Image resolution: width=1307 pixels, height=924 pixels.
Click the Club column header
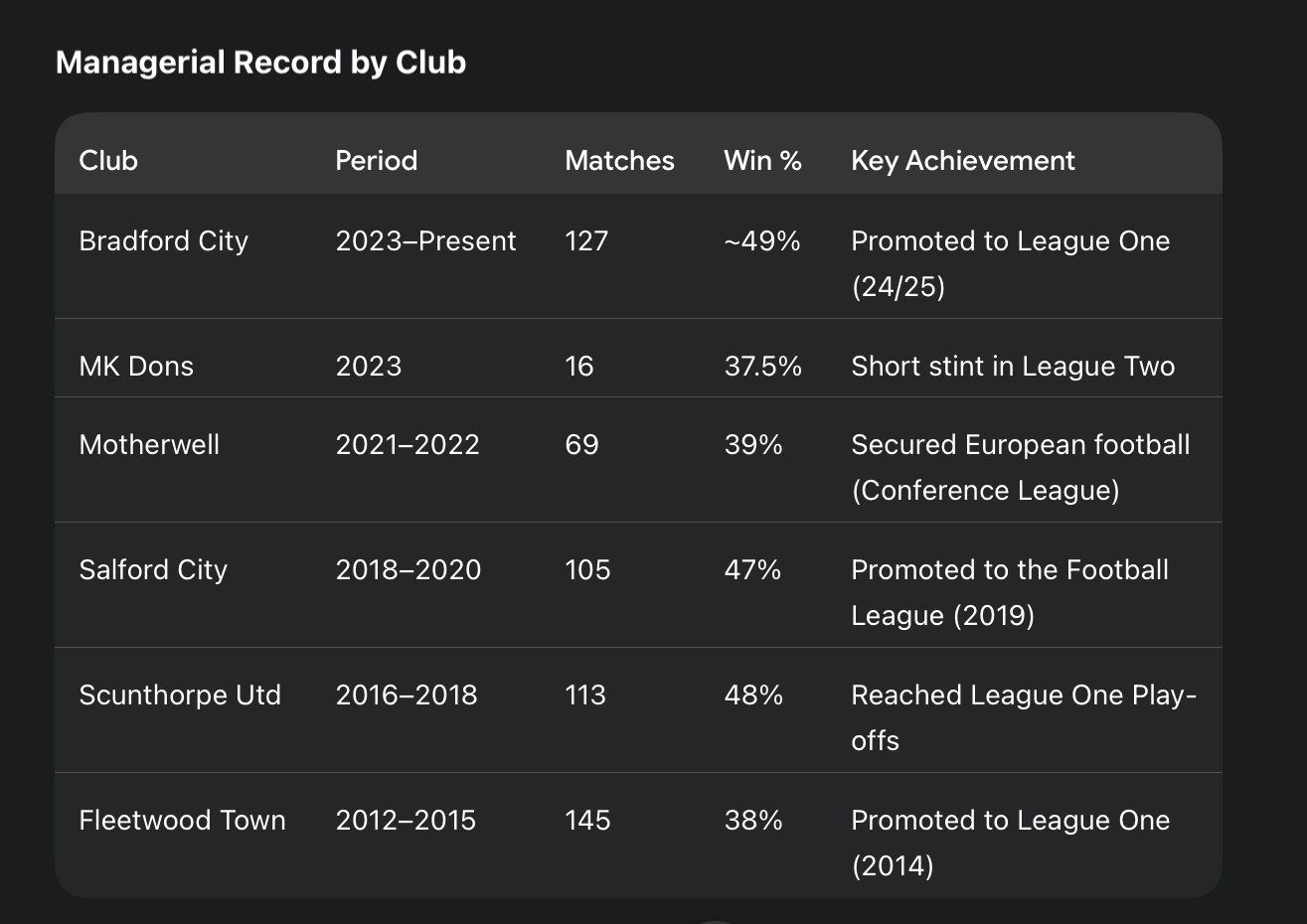[108, 161]
